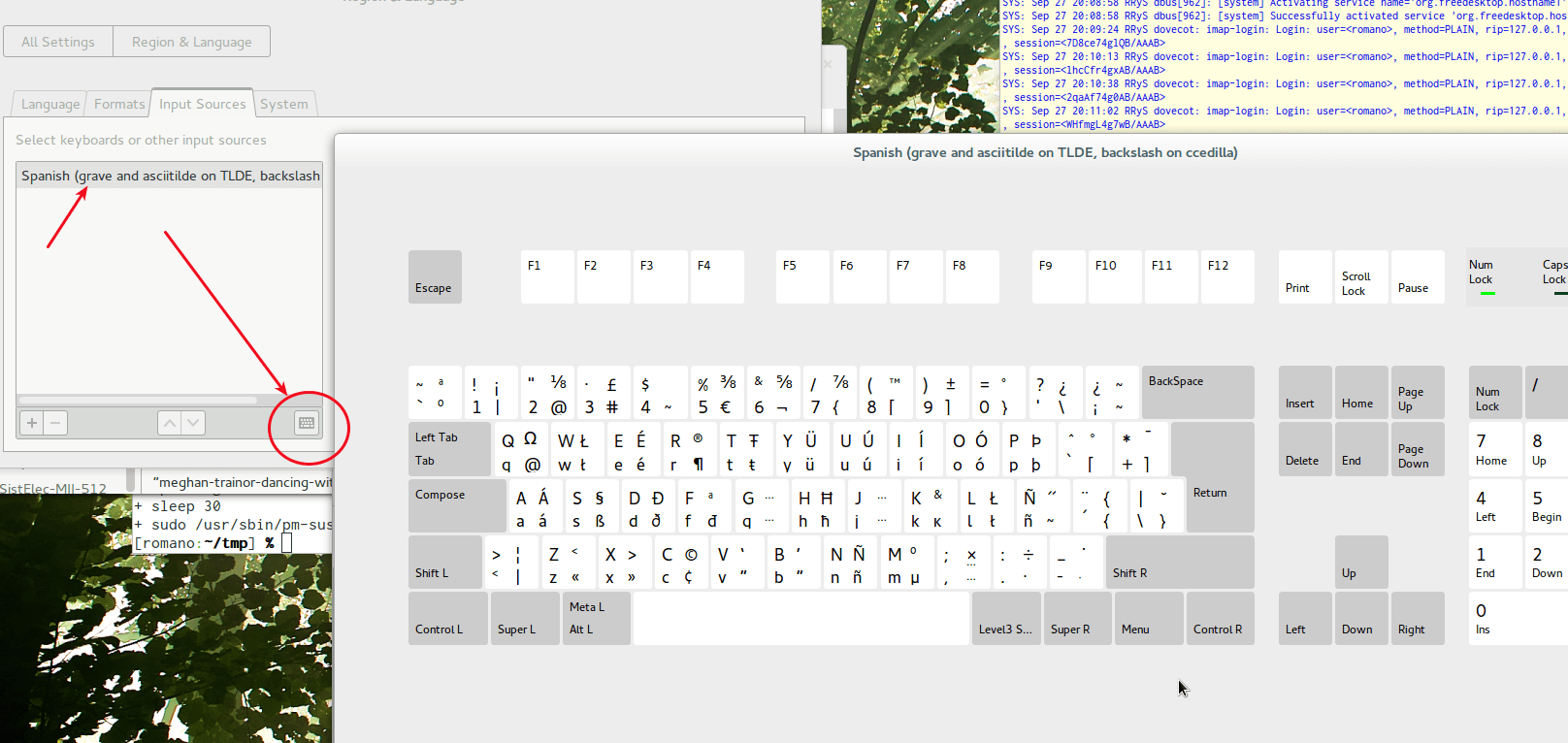The width and height of the screenshot is (1568, 743).
Task: Click the Delete key
Action: click(1305, 448)
